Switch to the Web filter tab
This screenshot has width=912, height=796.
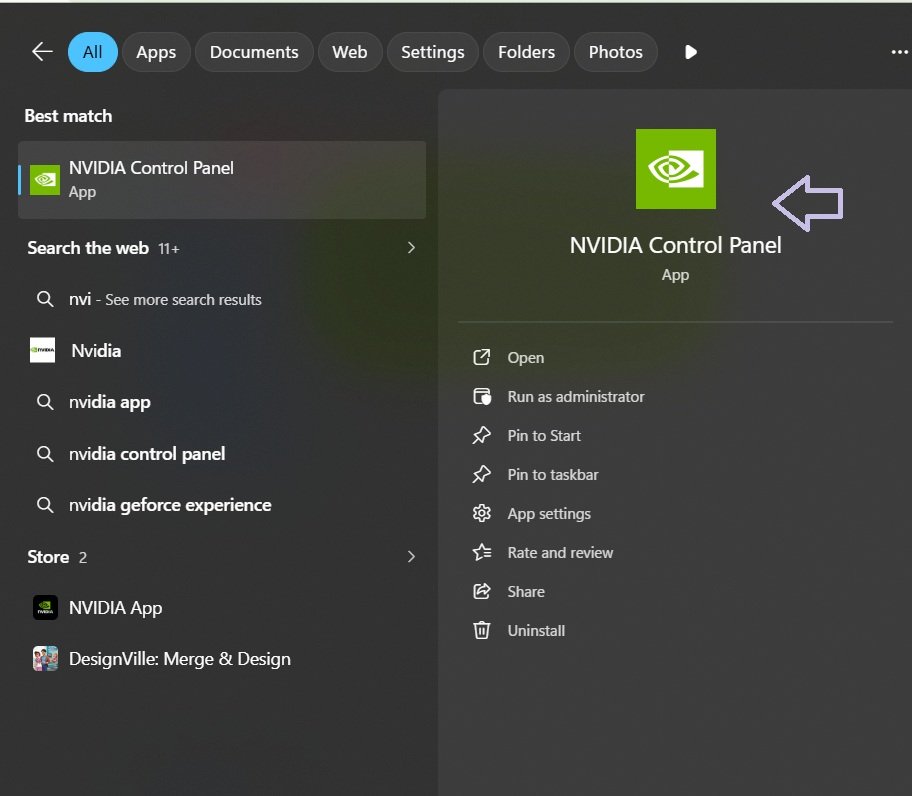350,52
